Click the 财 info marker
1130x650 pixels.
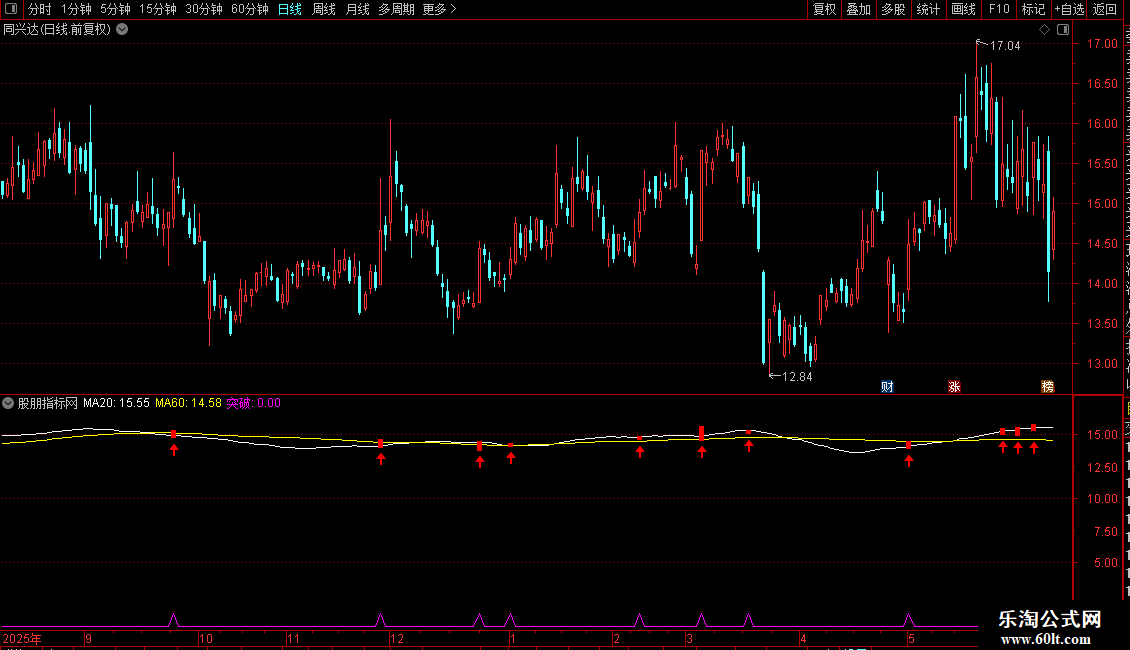point(887,387)
